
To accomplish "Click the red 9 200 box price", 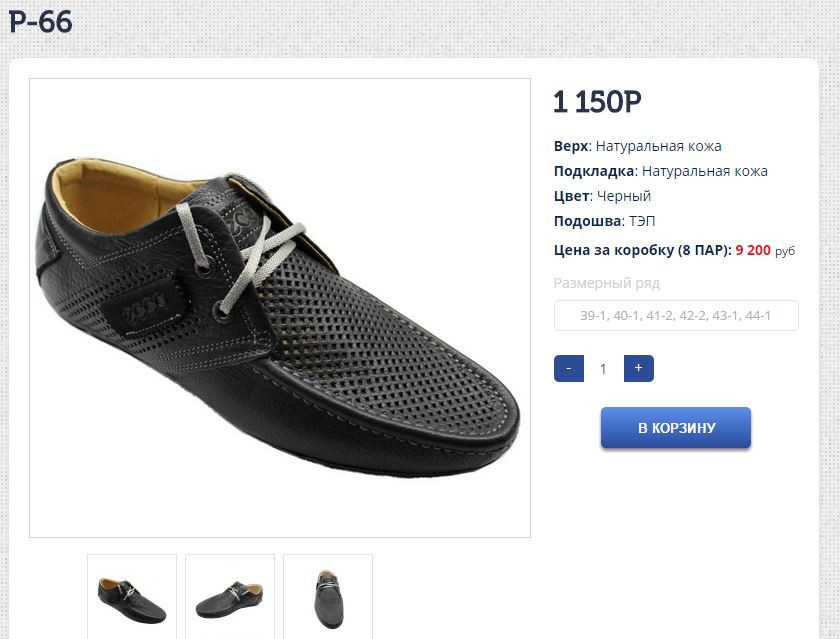I will tap(753, 250).
